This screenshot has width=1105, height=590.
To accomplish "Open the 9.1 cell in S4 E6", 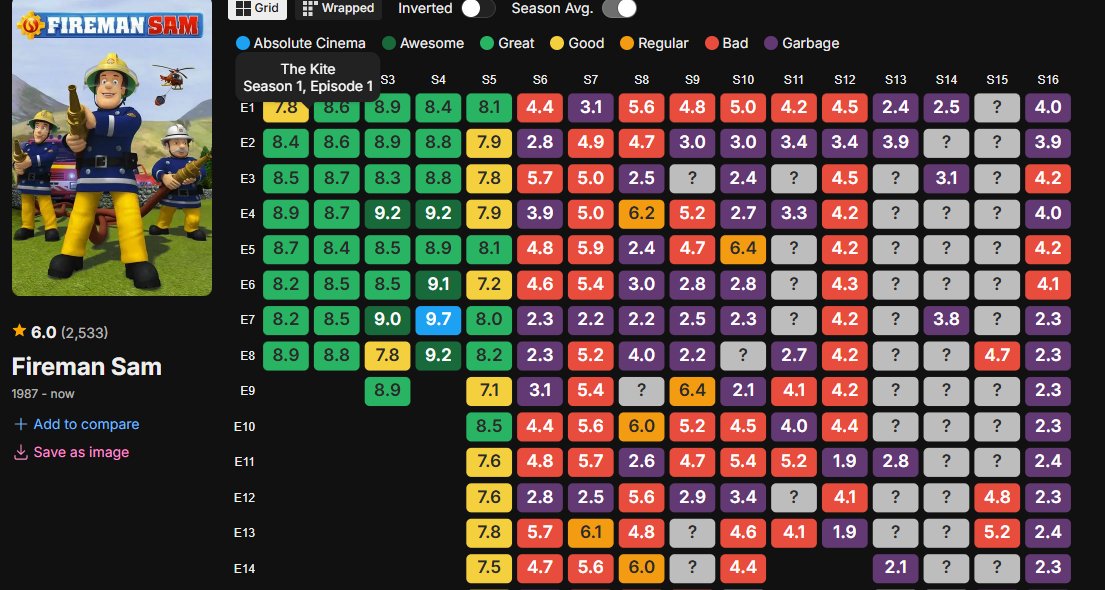I will 438,285.
